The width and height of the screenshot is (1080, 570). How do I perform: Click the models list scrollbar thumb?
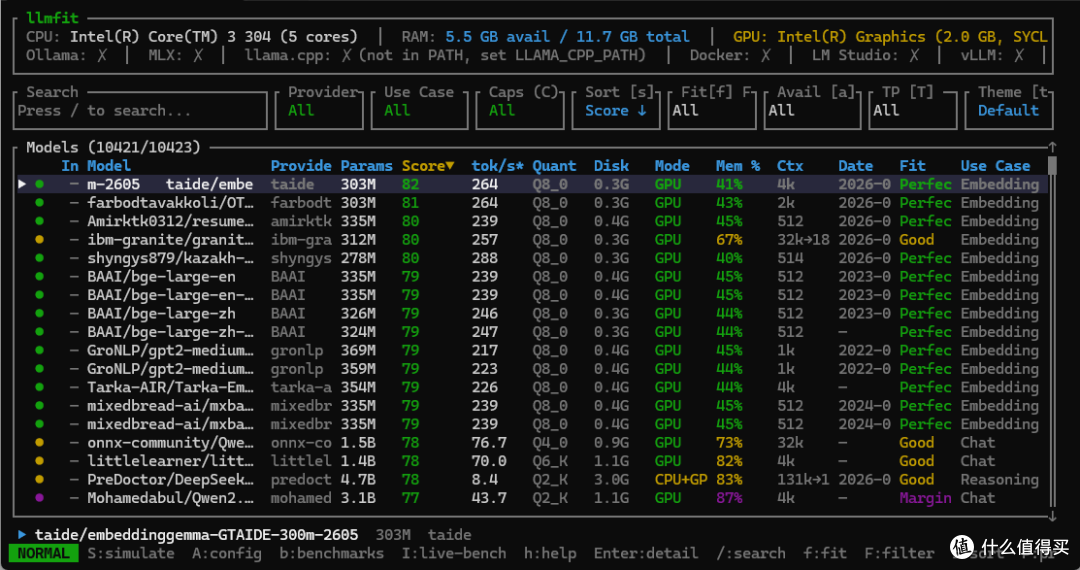[1052, 166]
